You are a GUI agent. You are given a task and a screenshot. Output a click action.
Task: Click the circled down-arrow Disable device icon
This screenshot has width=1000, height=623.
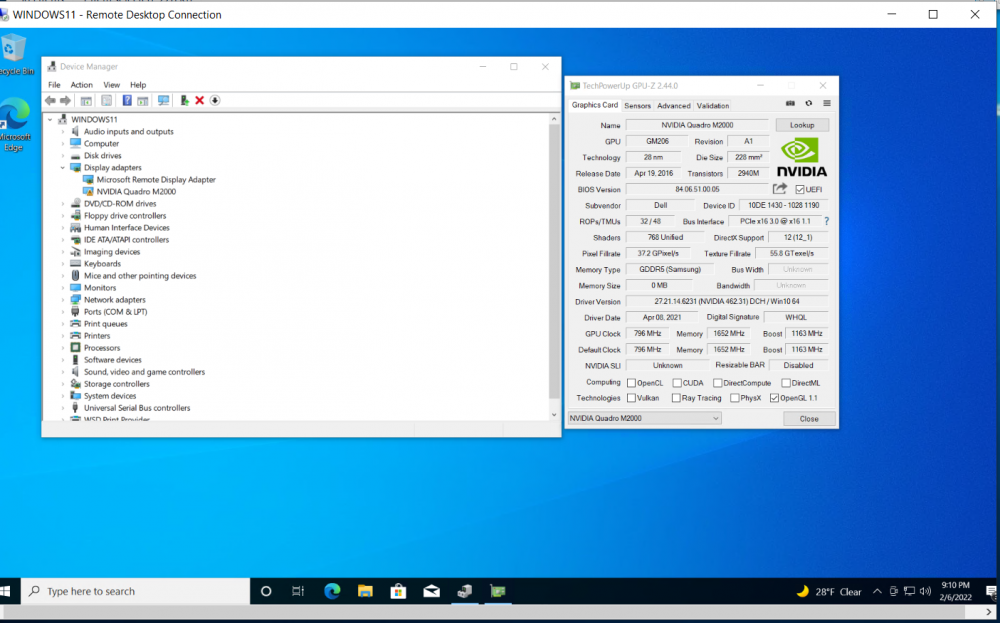(215, 101)
